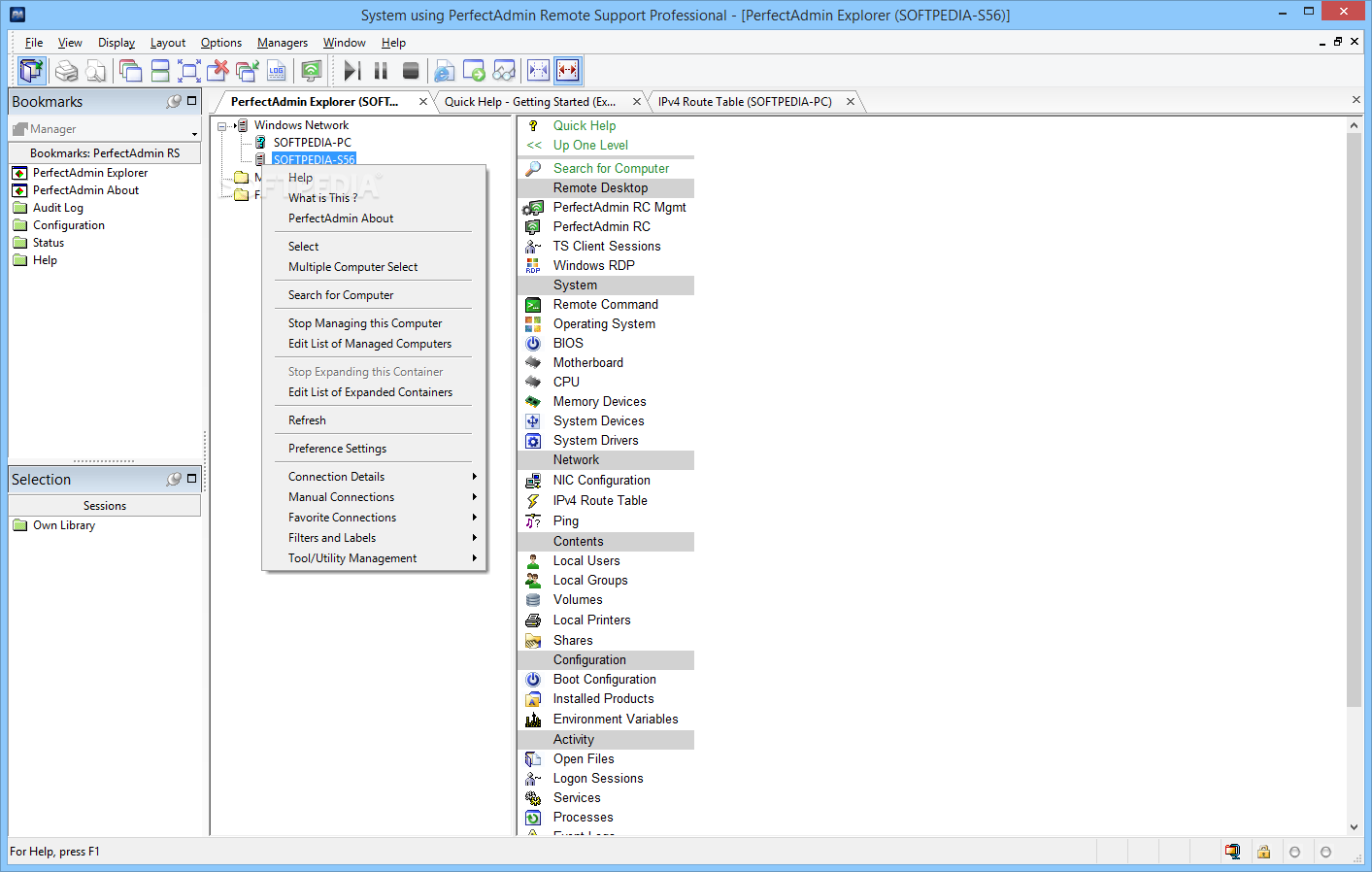Click the scrollbar down arrow in right pane
The height and width of the screenshot is (872, 1372).
pyautogui.click(x=1355, y=827)
